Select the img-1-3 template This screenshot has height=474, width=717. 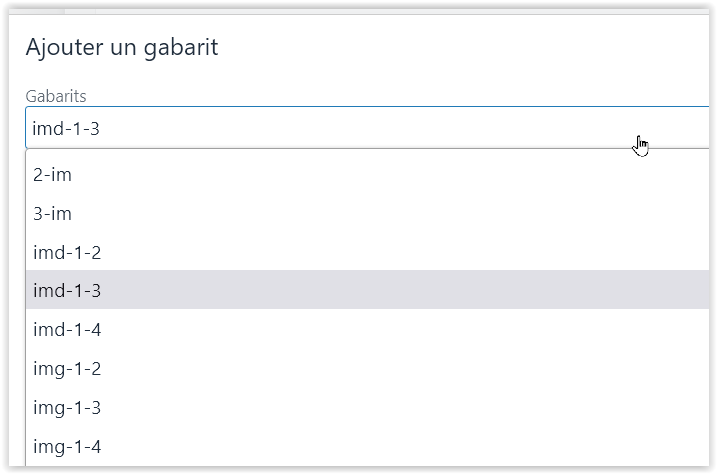367,407
